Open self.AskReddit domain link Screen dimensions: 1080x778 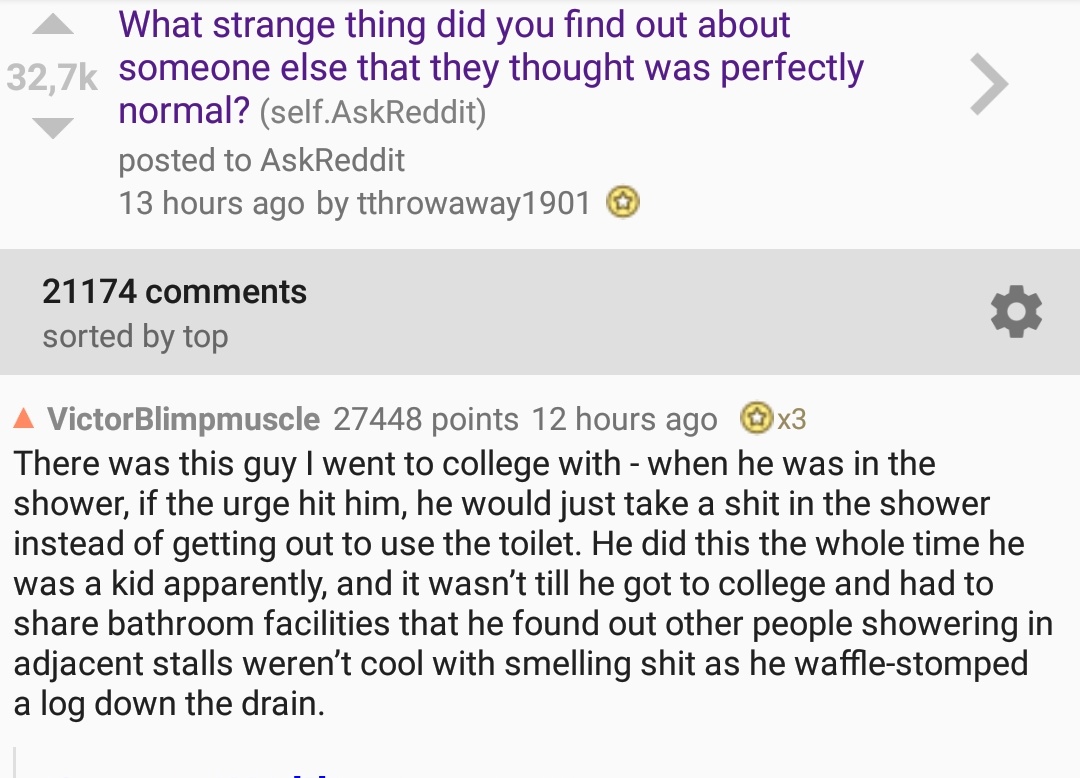pos(373,112)
